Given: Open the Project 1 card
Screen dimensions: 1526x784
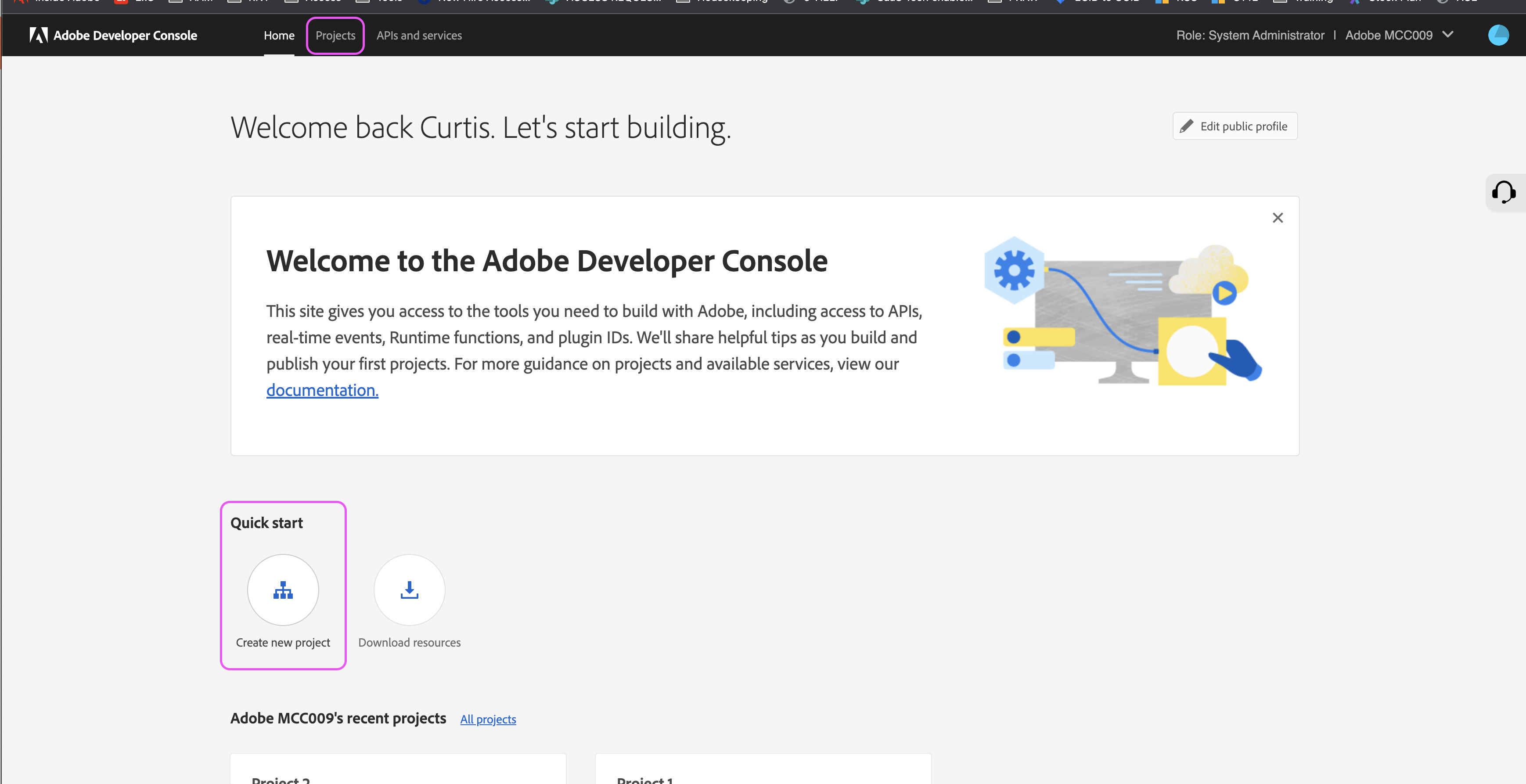Looking at the screenshot, I should [x=763, y=770].
